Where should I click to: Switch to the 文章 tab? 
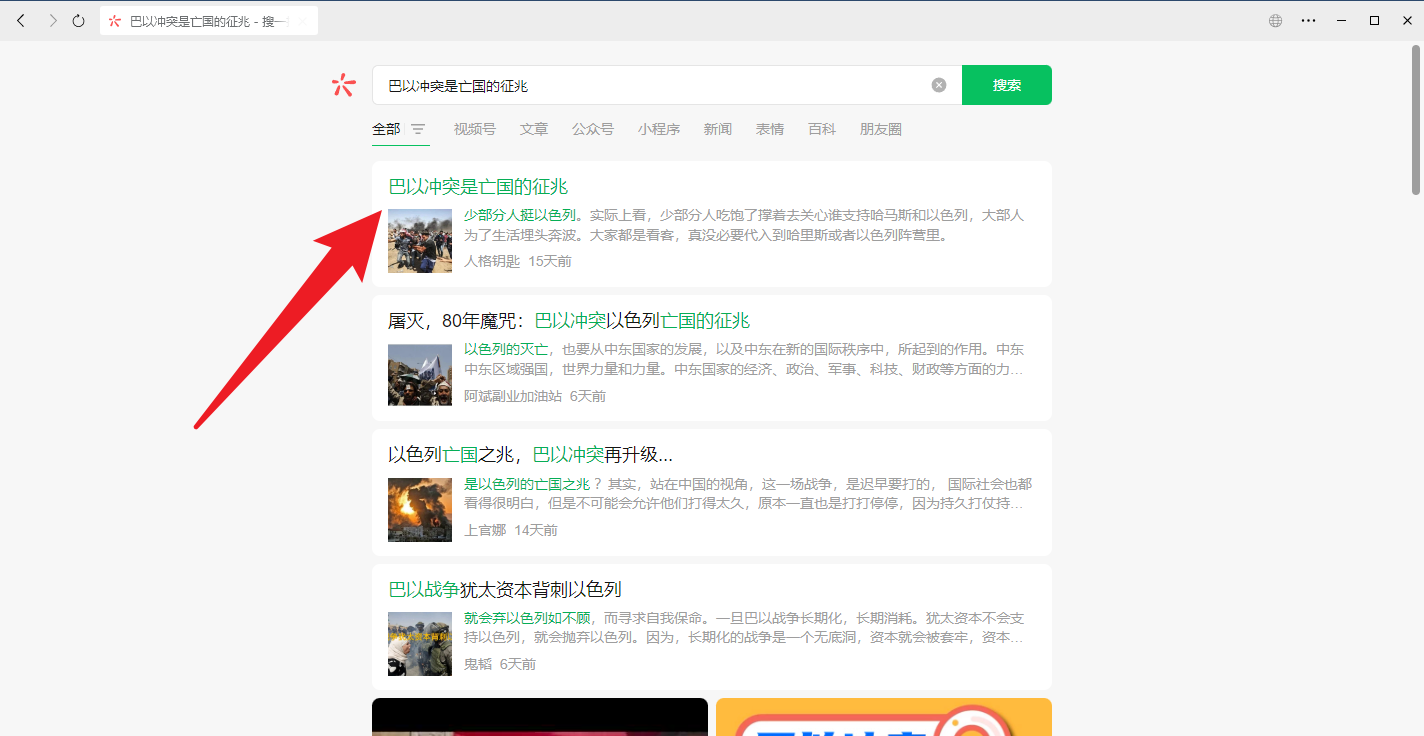coord(534,129)
